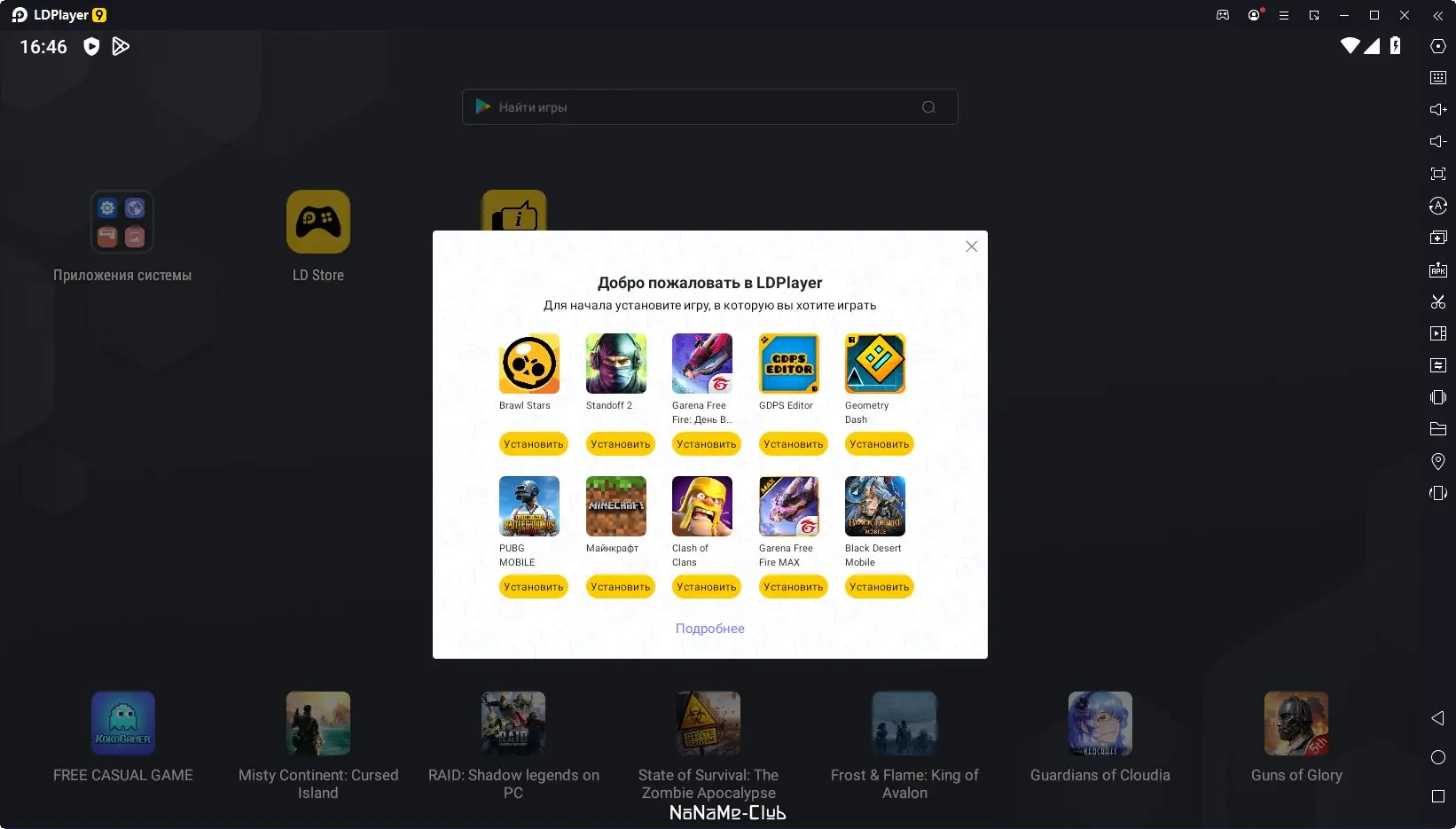Open keyboard mapping in the right sidebar
The width and height of the screenshot is (1456, 829).
point(1438,78)
